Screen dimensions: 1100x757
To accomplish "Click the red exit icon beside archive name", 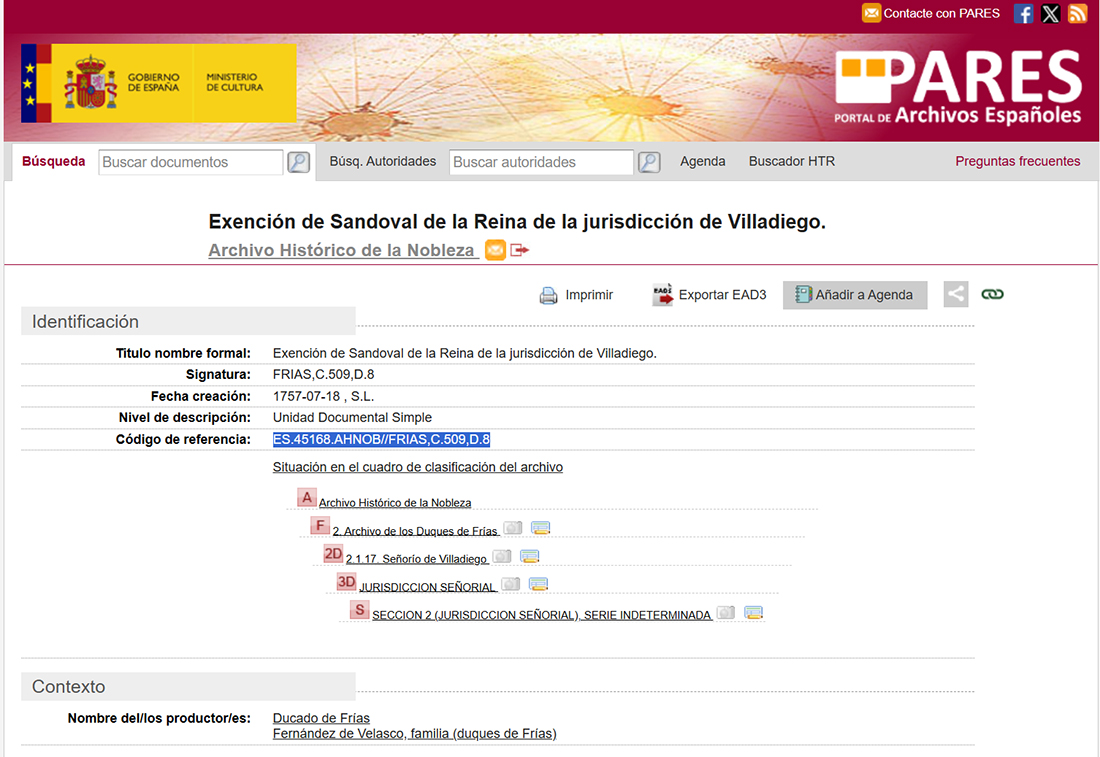I will (x=519, y=250).
